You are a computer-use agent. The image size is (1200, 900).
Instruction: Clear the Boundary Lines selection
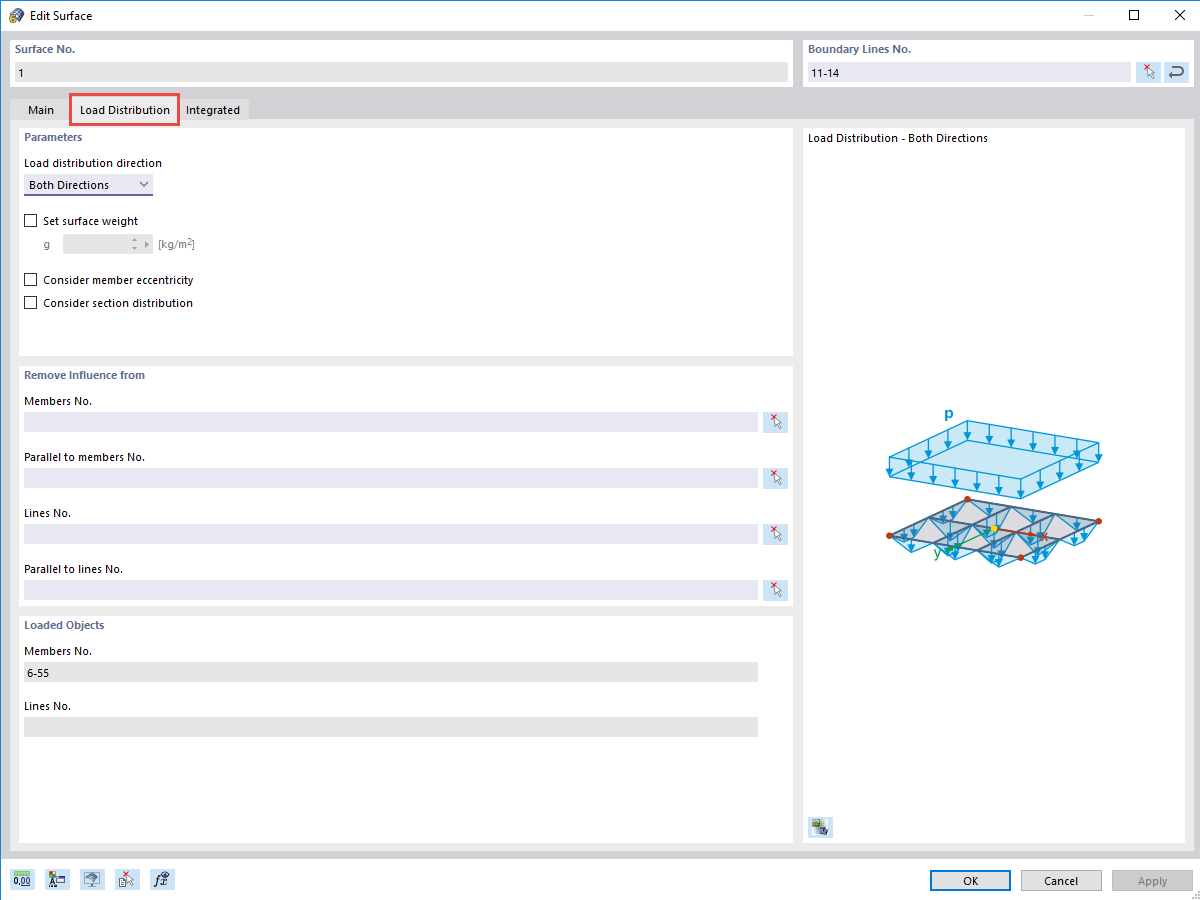click(1148, 72)
